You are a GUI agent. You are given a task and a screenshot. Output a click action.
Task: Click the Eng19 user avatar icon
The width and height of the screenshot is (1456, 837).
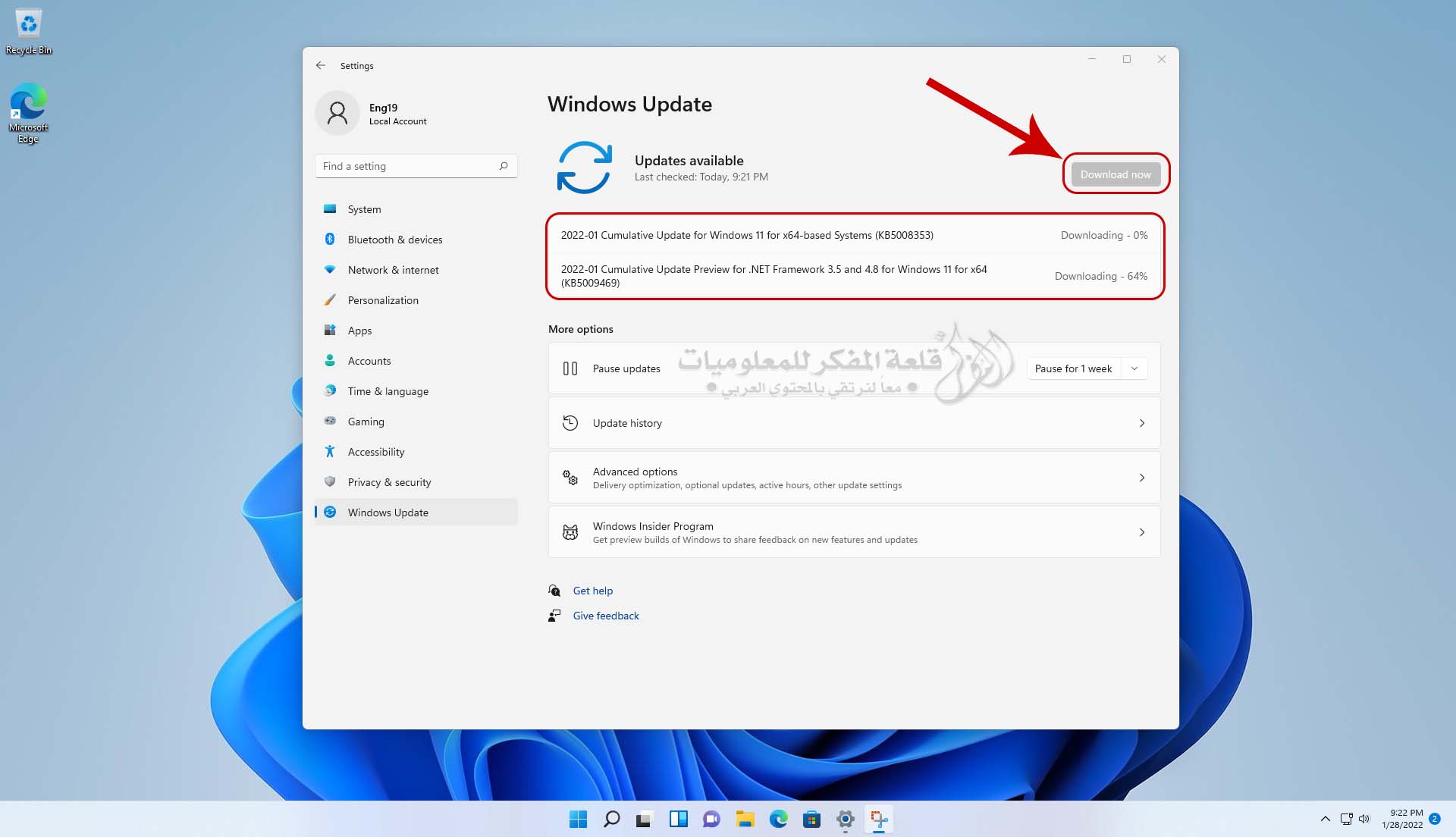pos(337,113)
